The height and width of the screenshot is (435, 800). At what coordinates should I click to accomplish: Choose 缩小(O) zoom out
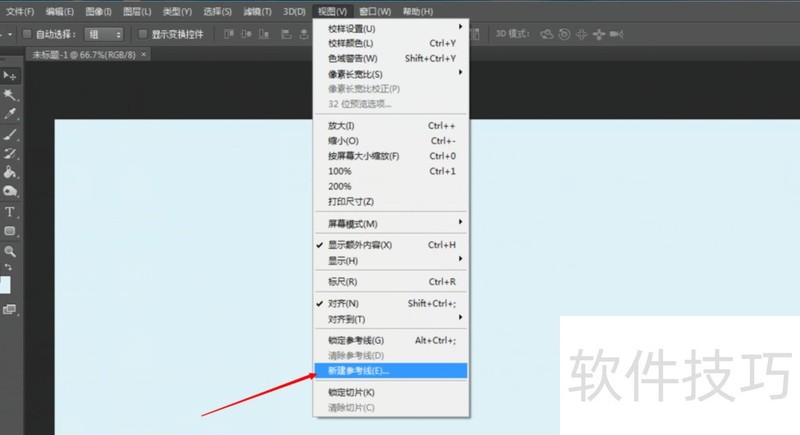pyautogui.click(x=391, y=141)
